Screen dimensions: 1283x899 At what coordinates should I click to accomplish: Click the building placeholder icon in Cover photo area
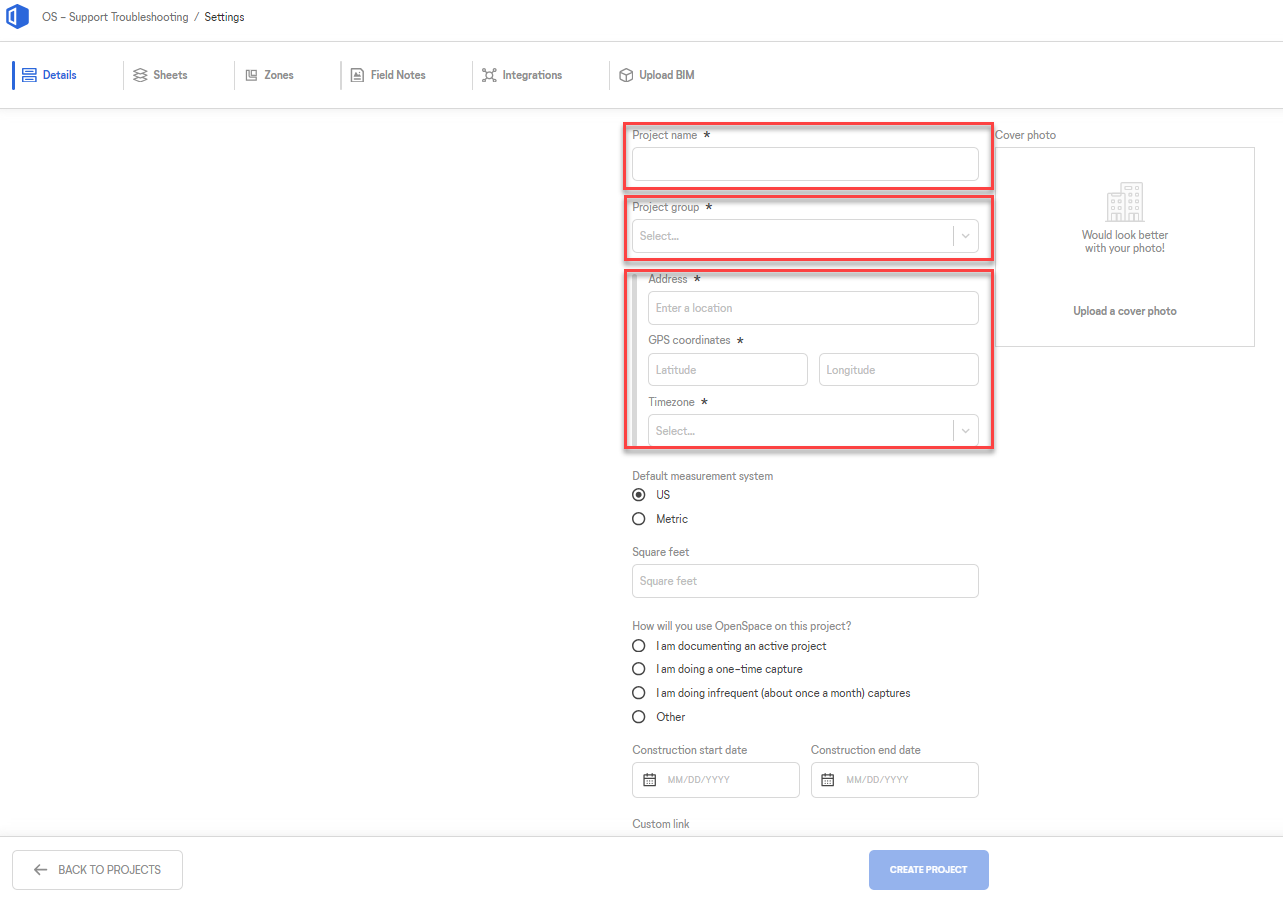(1124, 201)
